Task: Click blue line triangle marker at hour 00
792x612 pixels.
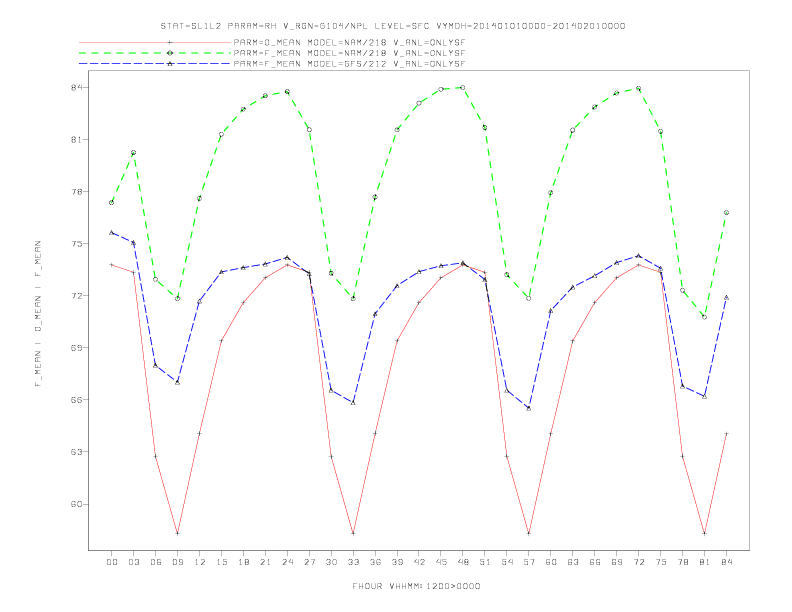Action: [x=112, y=232]
